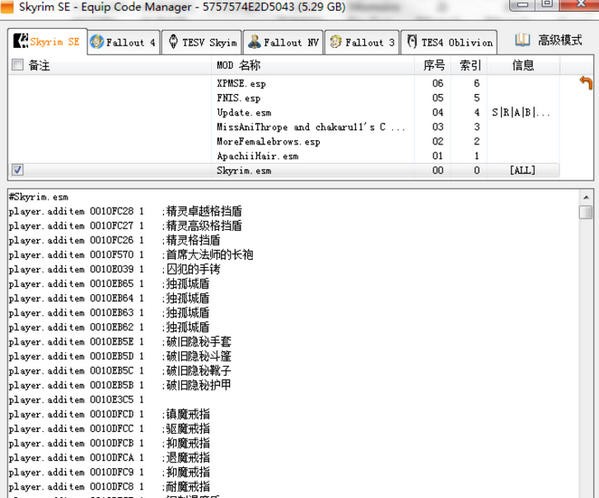Click the Fallout 4 Vault Boy icon
Viewport: 599px width, 498px height.
[97, 42]
